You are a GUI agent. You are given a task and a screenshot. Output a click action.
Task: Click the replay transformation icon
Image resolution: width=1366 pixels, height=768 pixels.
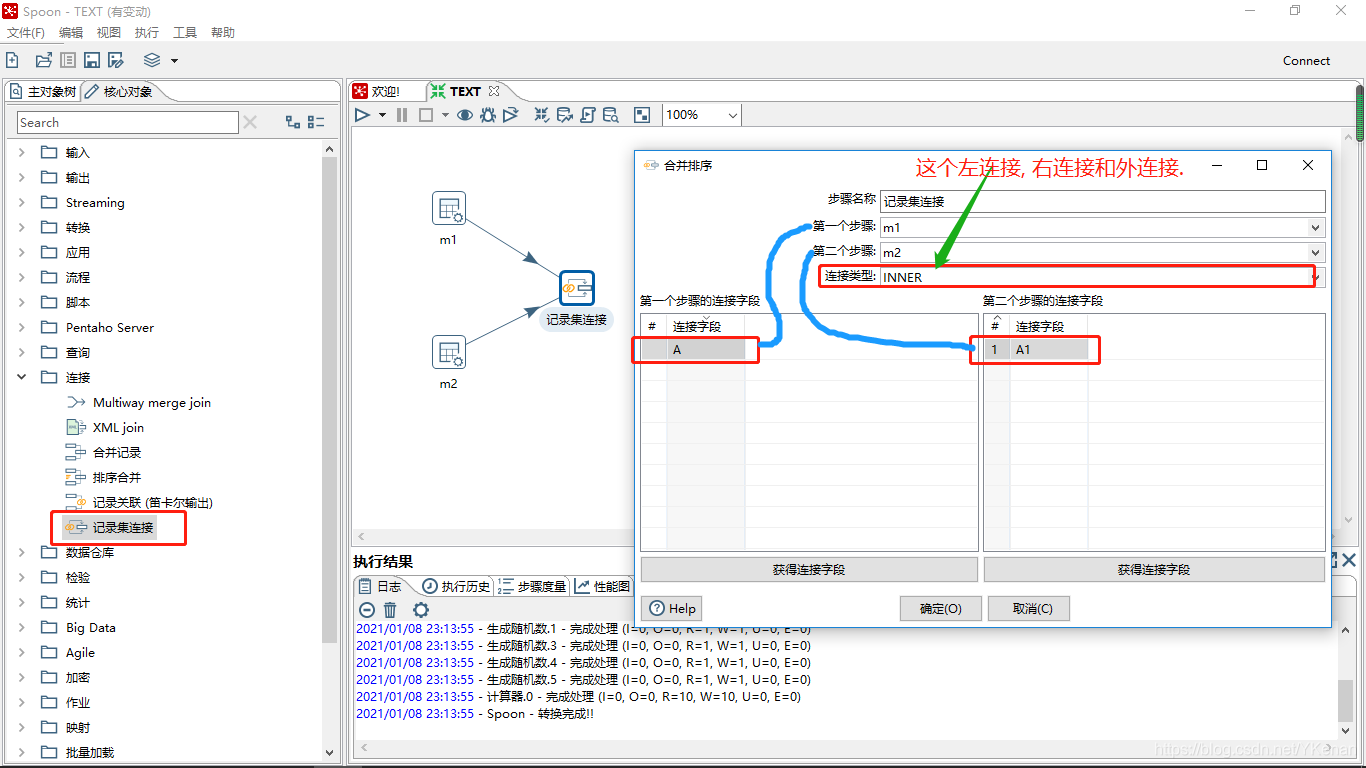click(x=511, y=115)
